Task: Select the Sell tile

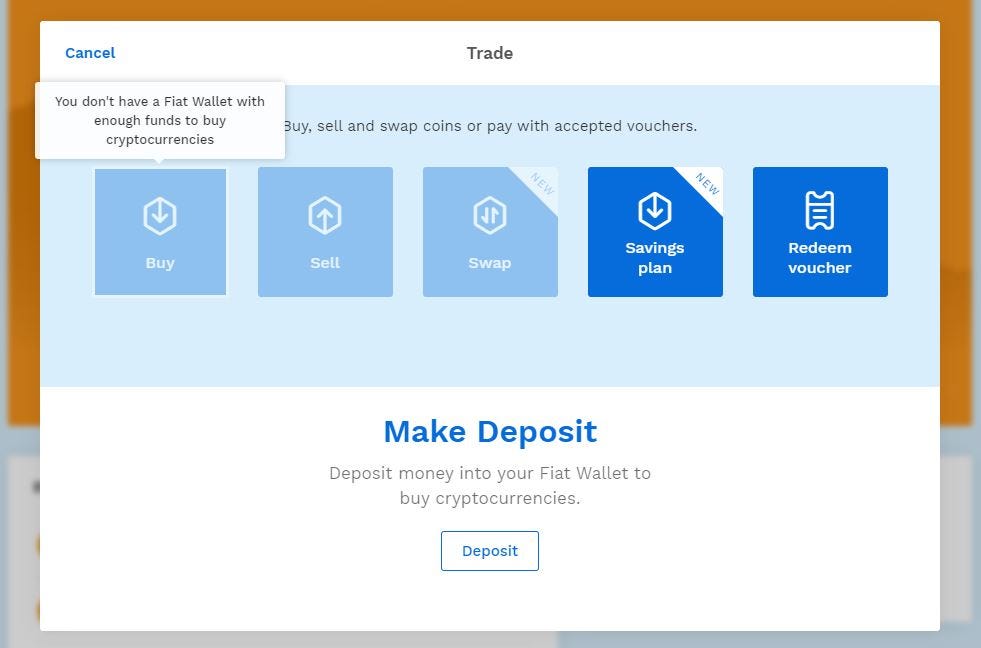Action: coord(325,231)
